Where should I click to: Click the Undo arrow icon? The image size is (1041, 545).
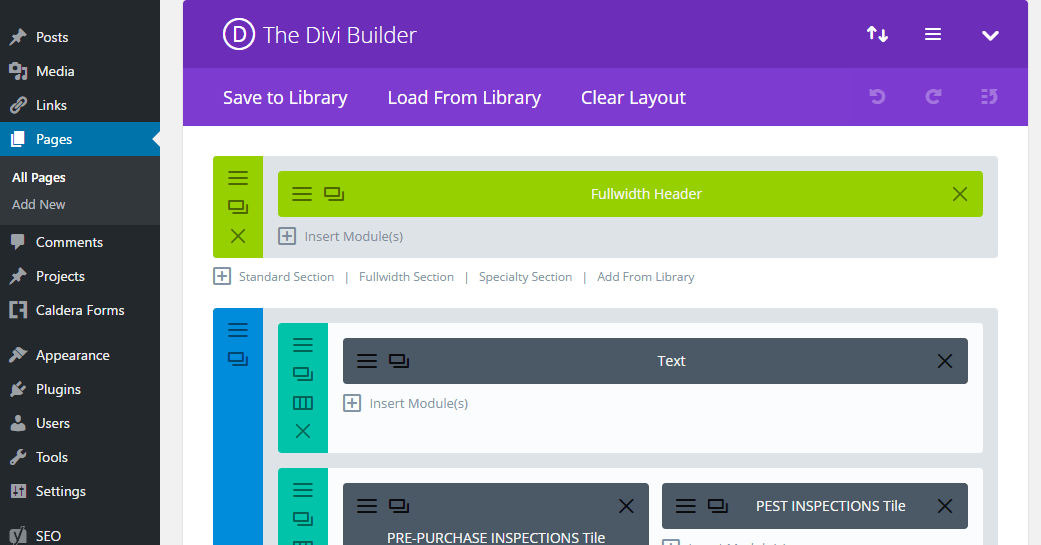877,97
